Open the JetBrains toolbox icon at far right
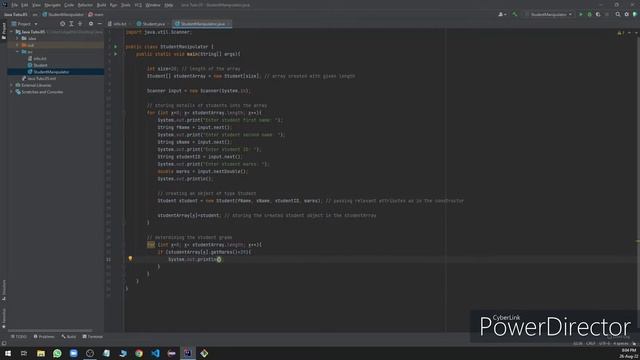Screen dimensions: 640x360 click(635, 14)
